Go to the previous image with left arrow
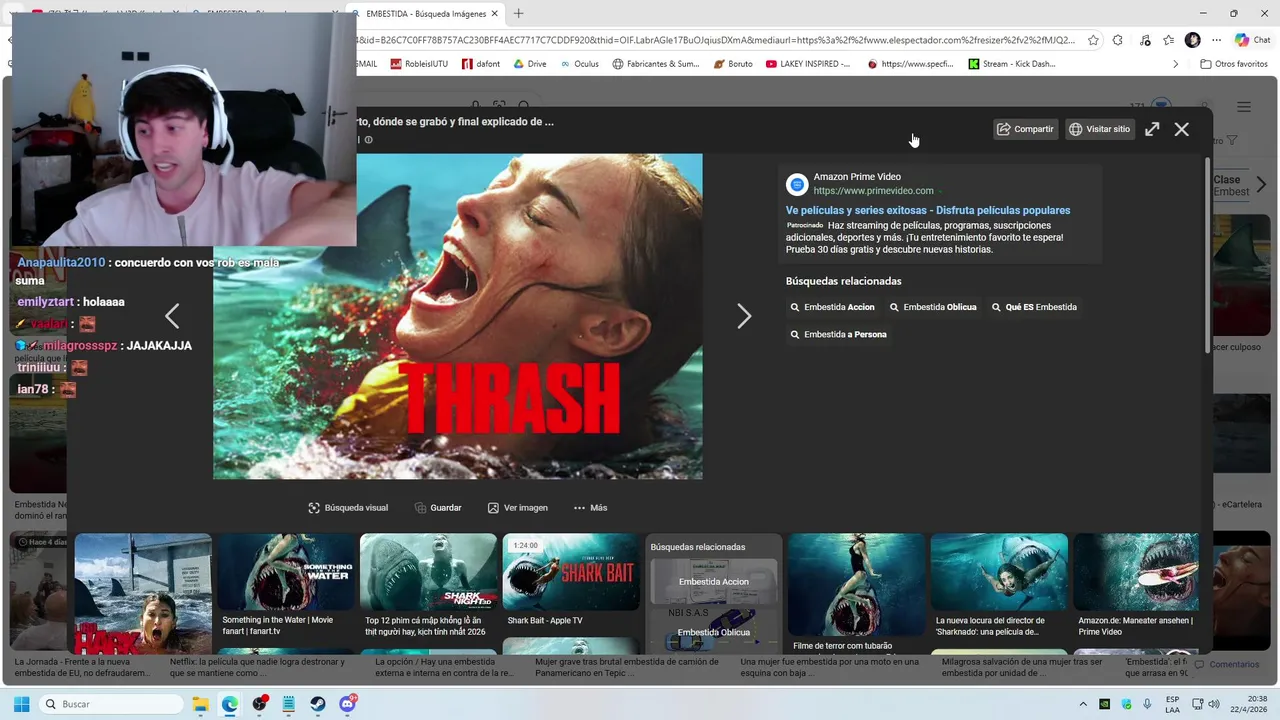Image resolution: width=1280 pixels, height=720 pixels. coord(172,316)
